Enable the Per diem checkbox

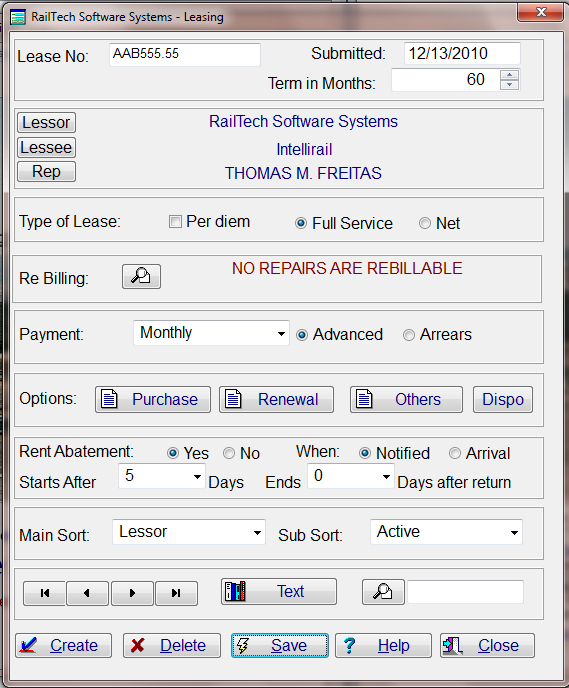click(x=175, y=222)
